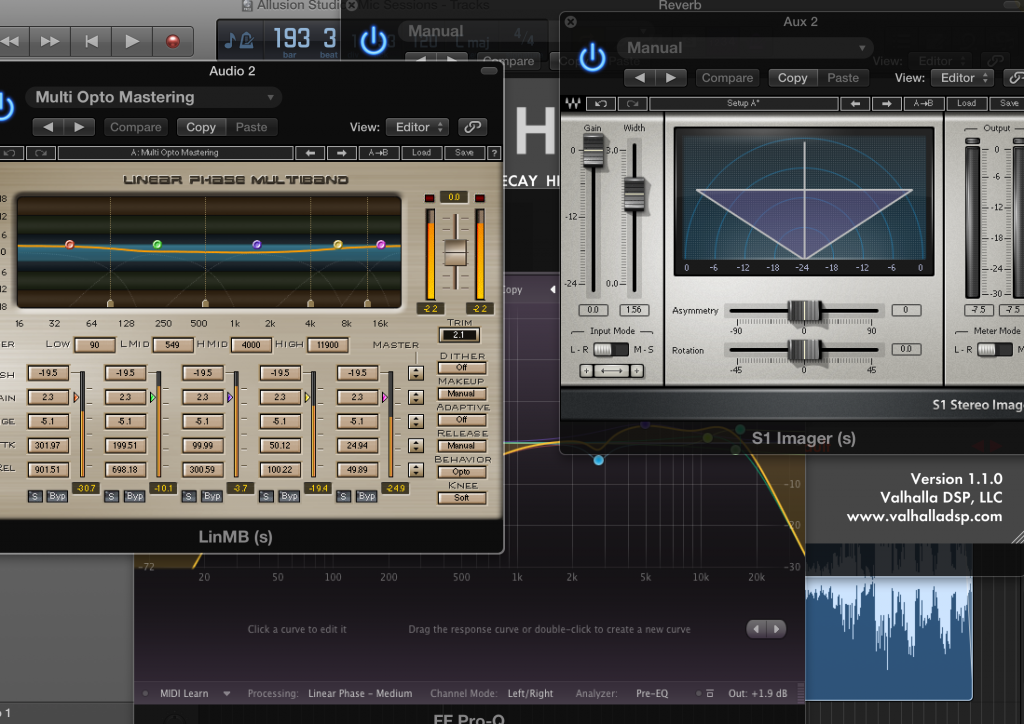Click the S1 Imager undo icon

pos(601,103)
